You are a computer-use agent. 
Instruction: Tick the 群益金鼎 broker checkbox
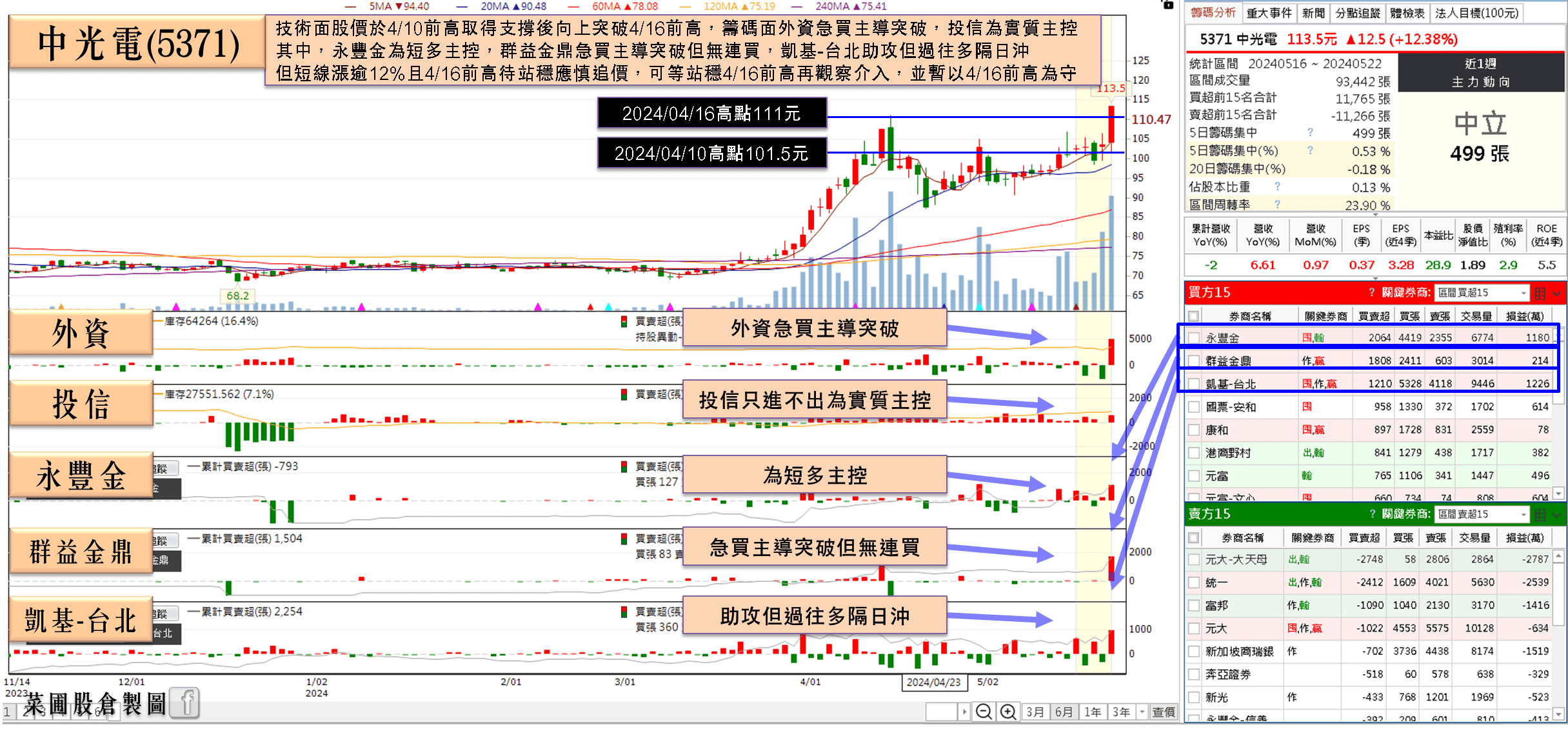click(x=1194, y=361)
